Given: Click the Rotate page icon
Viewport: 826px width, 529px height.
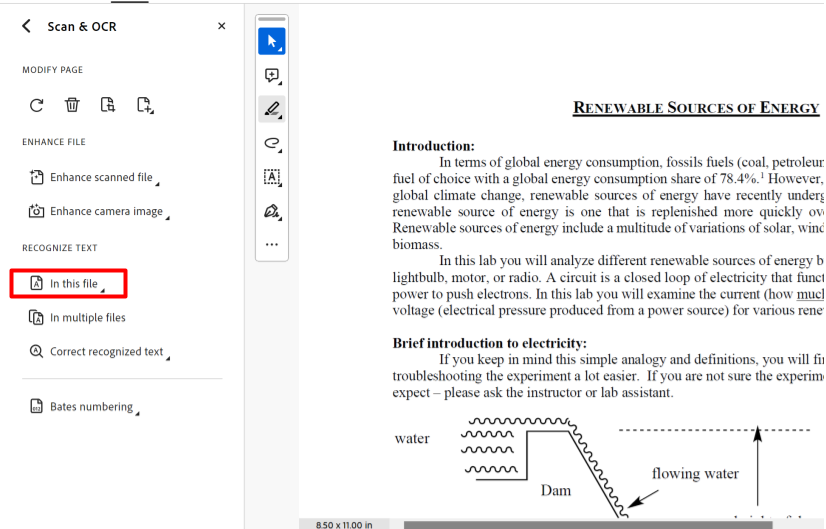Looking at the screenshot, I should (x=37, y=105).
